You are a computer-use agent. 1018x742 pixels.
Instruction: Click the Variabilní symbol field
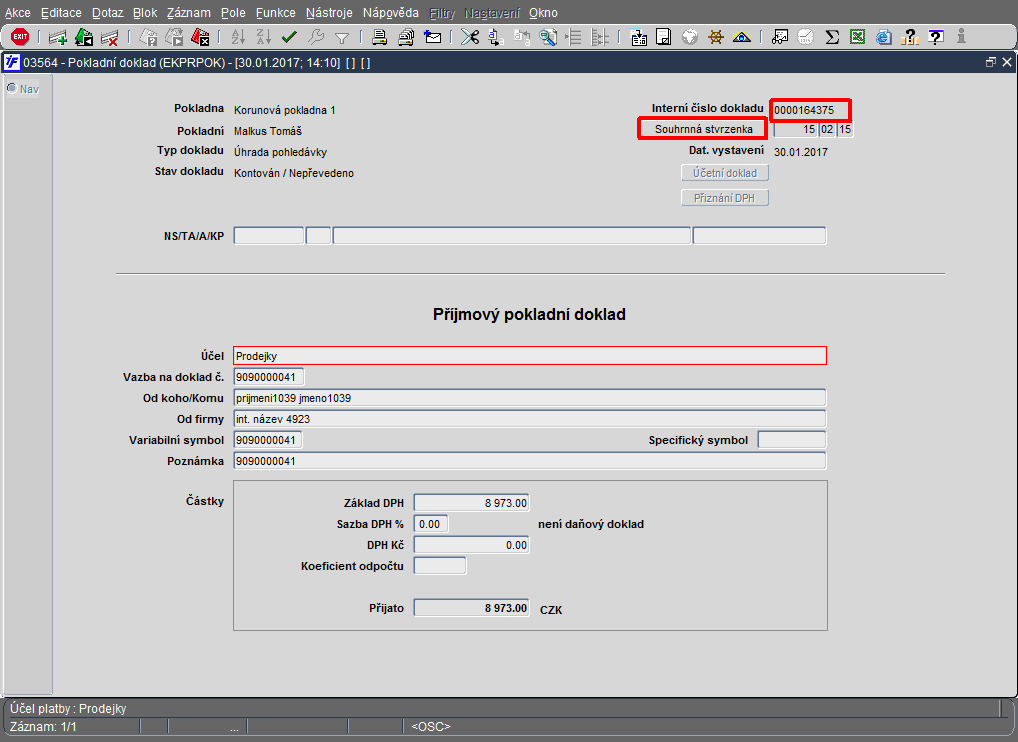(267, 440)
